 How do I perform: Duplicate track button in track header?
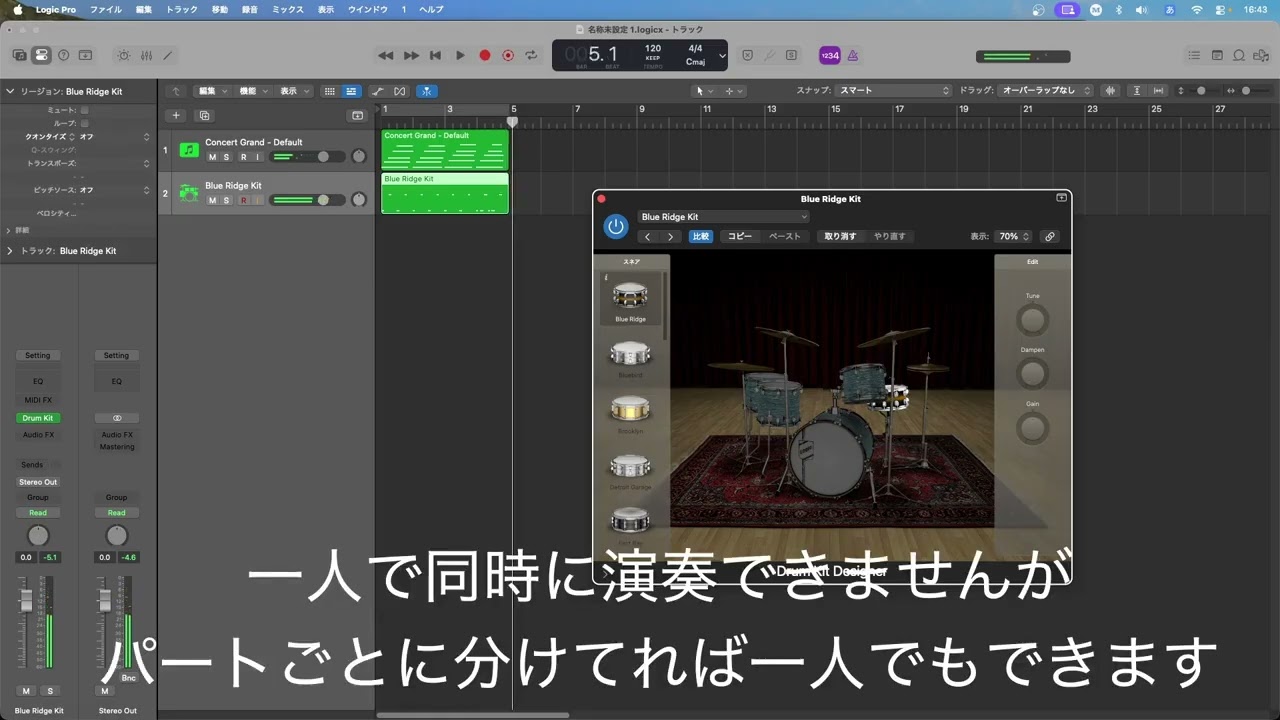coord(204,116)
